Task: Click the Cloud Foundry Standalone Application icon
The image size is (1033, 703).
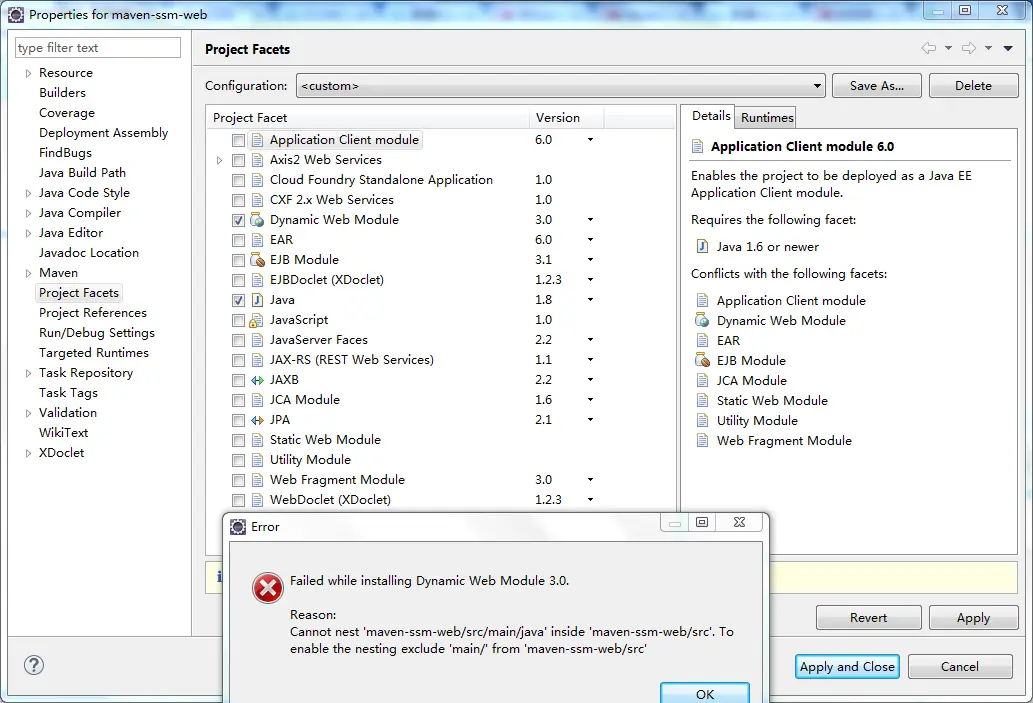Action: [257, 181]
